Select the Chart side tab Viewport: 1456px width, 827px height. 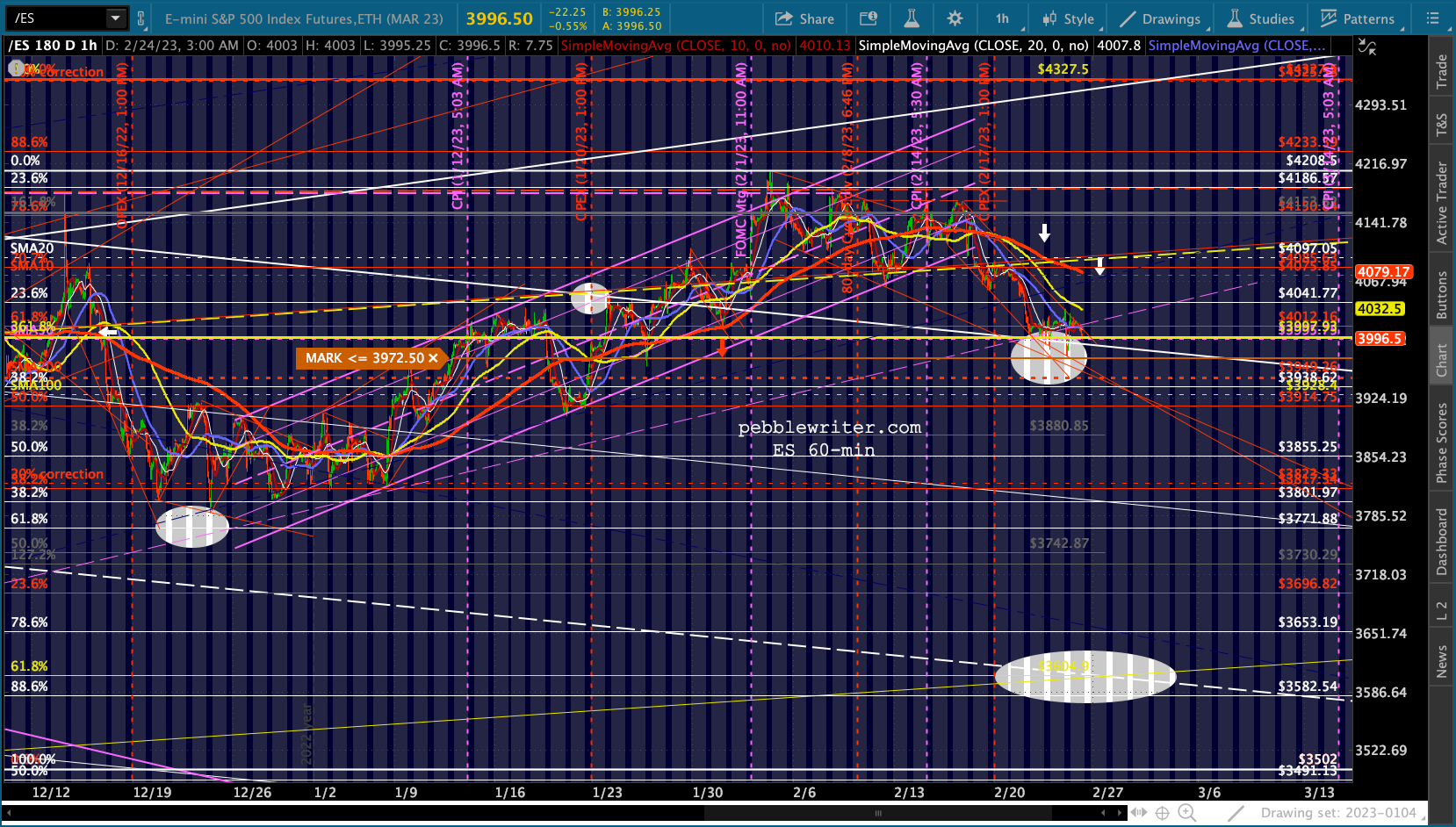point(1441,361)
